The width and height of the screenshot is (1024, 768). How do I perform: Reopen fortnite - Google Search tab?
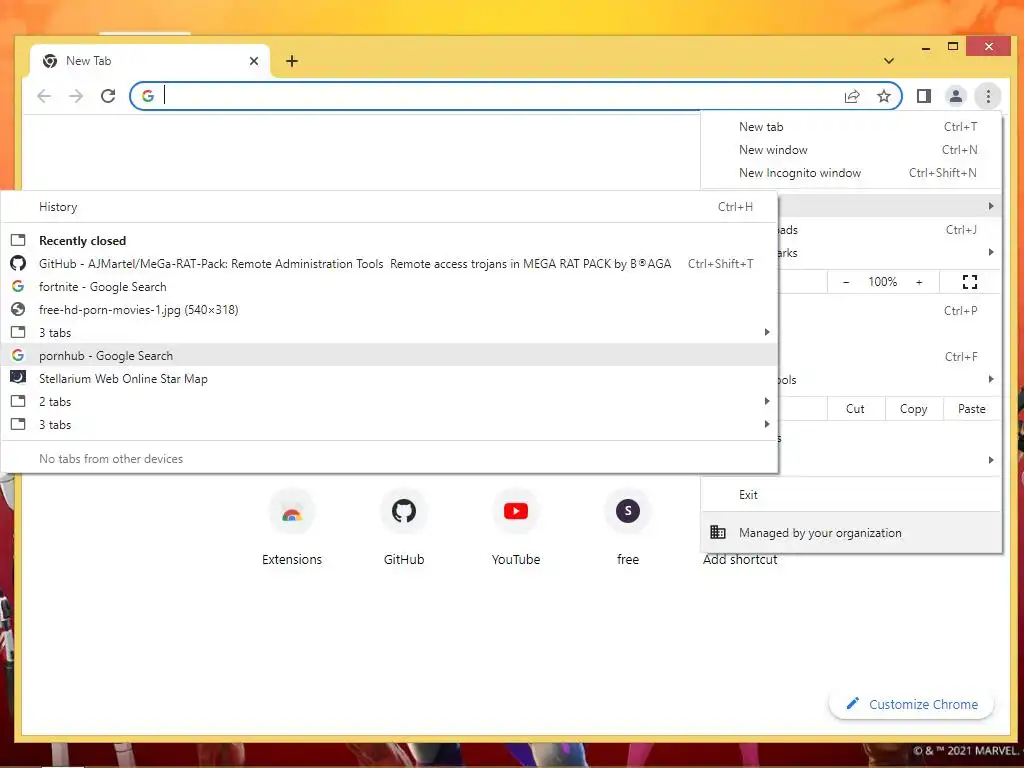click(x=389, y=287)
